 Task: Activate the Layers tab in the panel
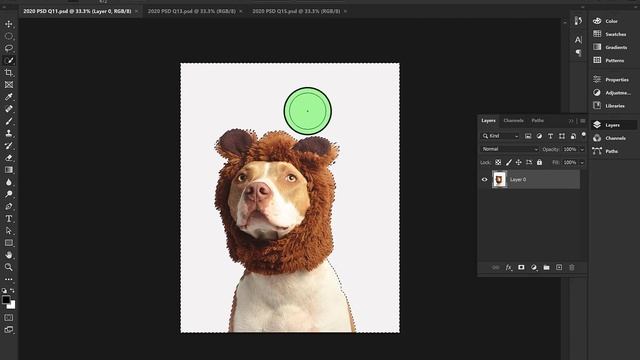(x=488, y=120)
